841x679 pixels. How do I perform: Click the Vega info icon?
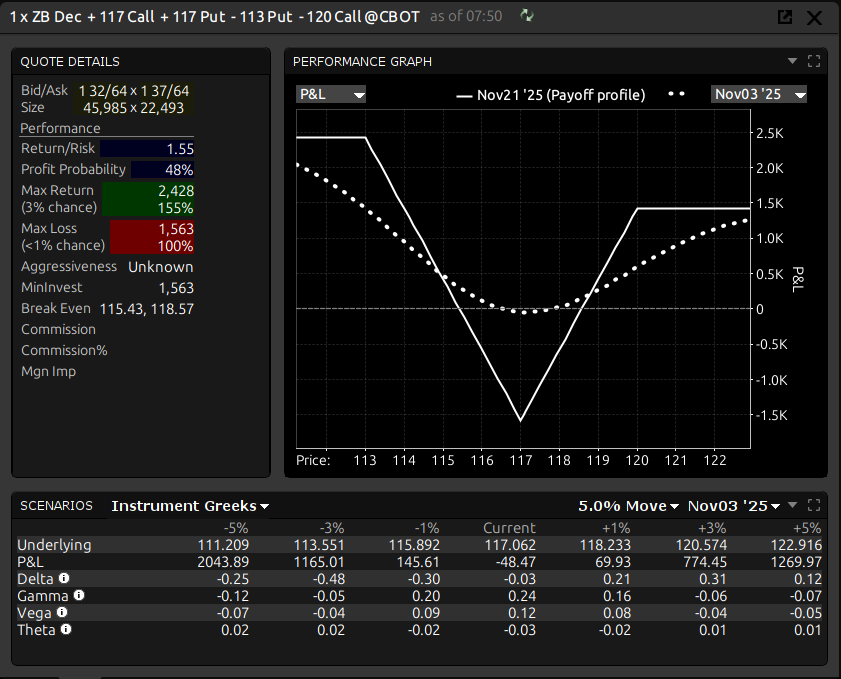pos(61,612)
